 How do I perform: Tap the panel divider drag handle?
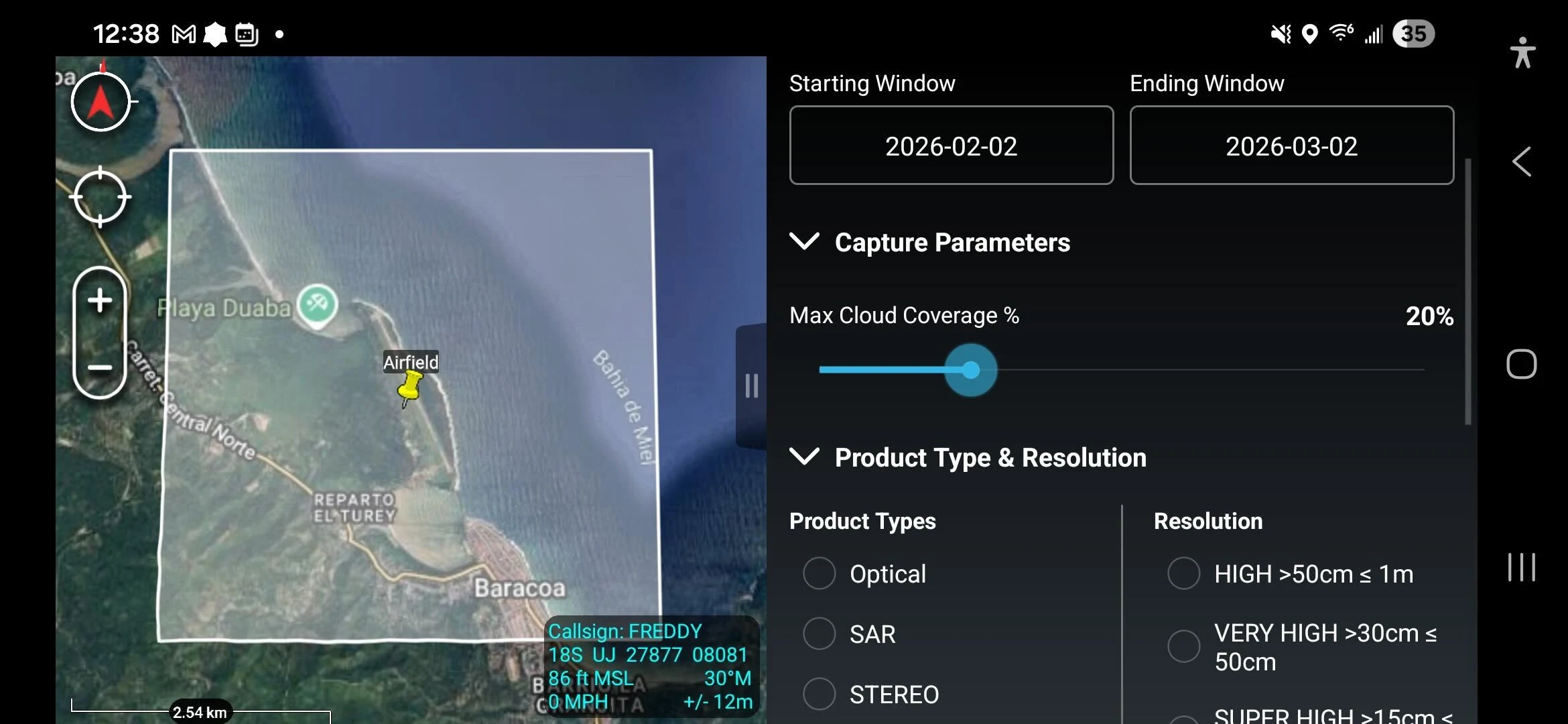click(x=751, y=386)
